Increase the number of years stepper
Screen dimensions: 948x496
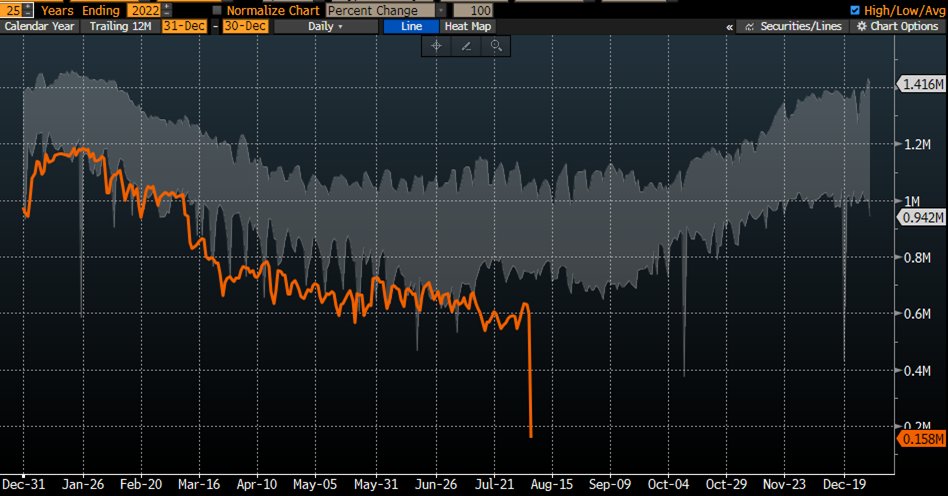pos(28,7)
